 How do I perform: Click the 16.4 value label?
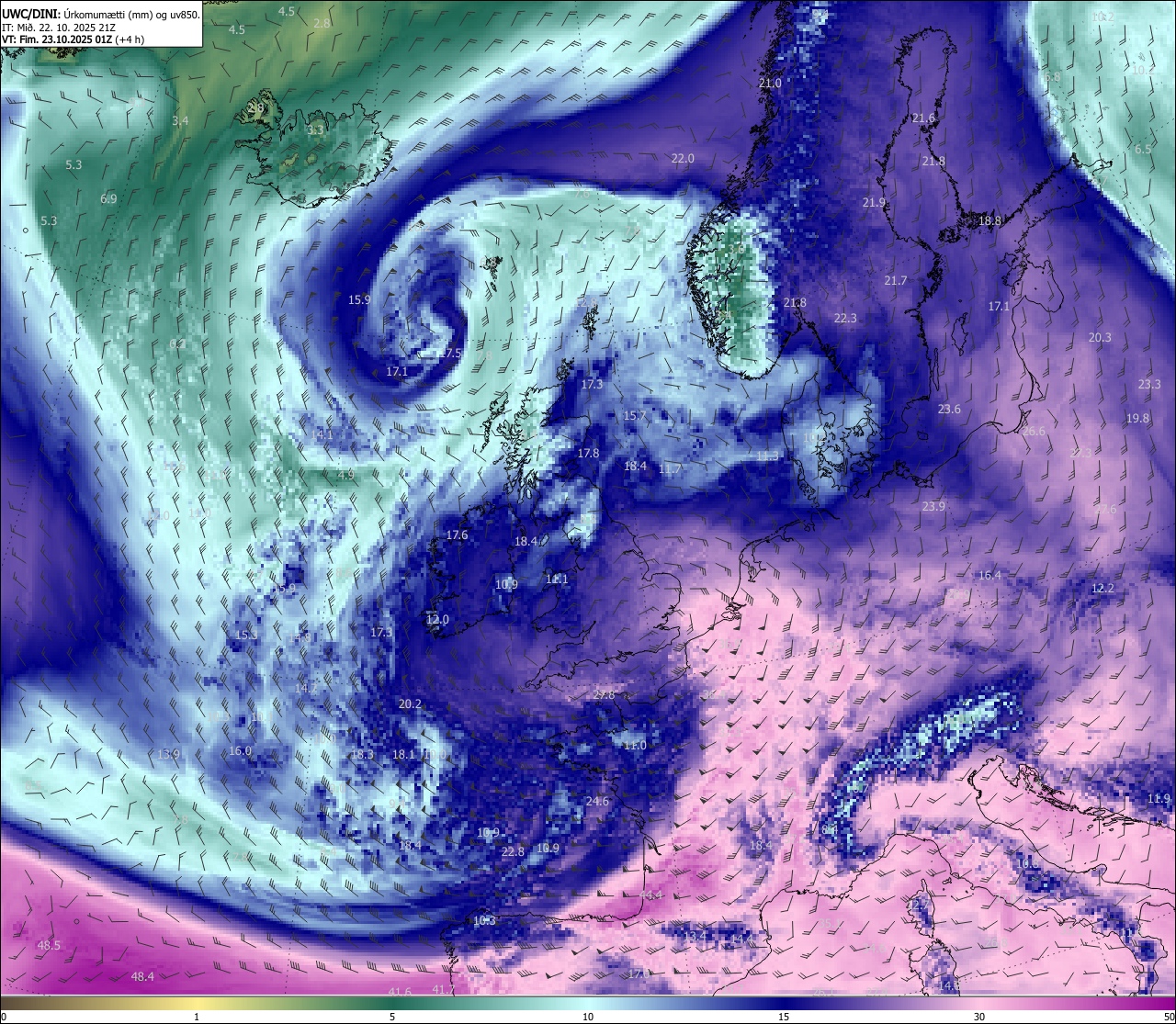pyautogui.click(x=989, y=575)
